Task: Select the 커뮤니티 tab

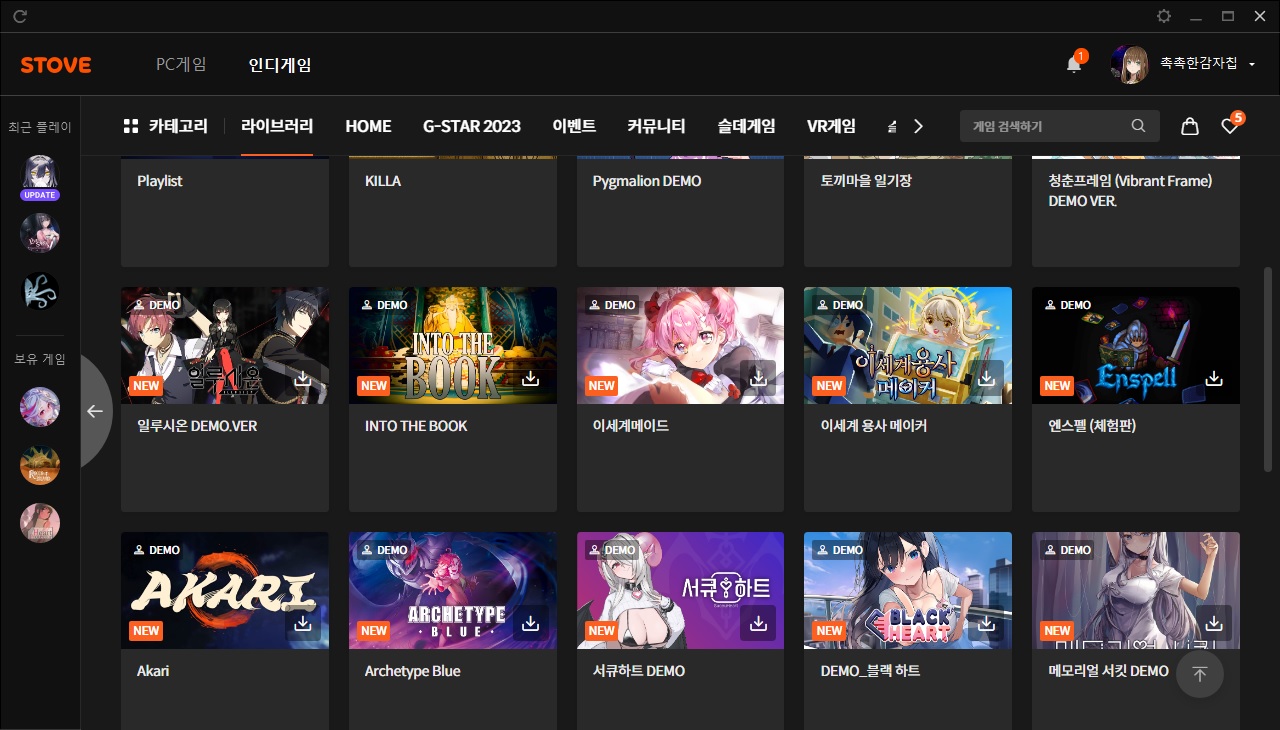Action: point(656,126)
